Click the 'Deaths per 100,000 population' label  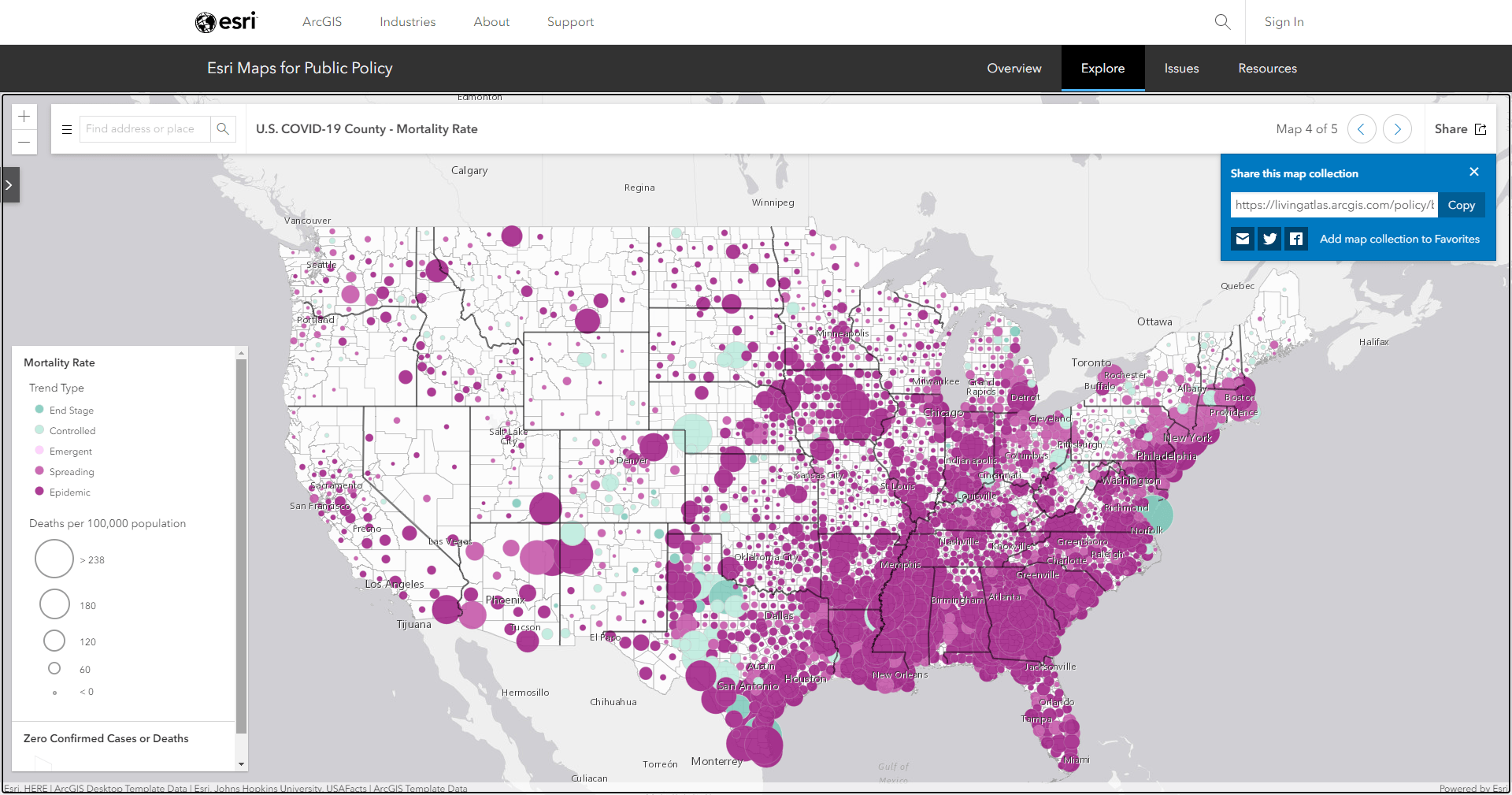click(x=108, y=523)
